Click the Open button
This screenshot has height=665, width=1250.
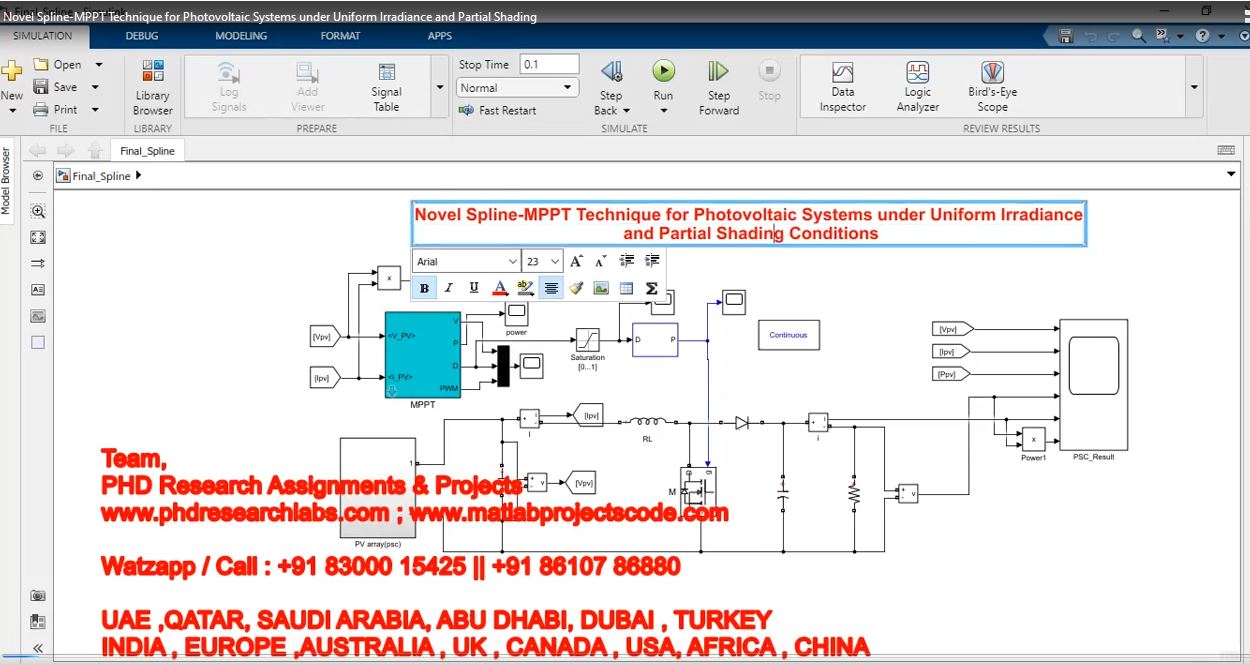(x=58, y=65)
